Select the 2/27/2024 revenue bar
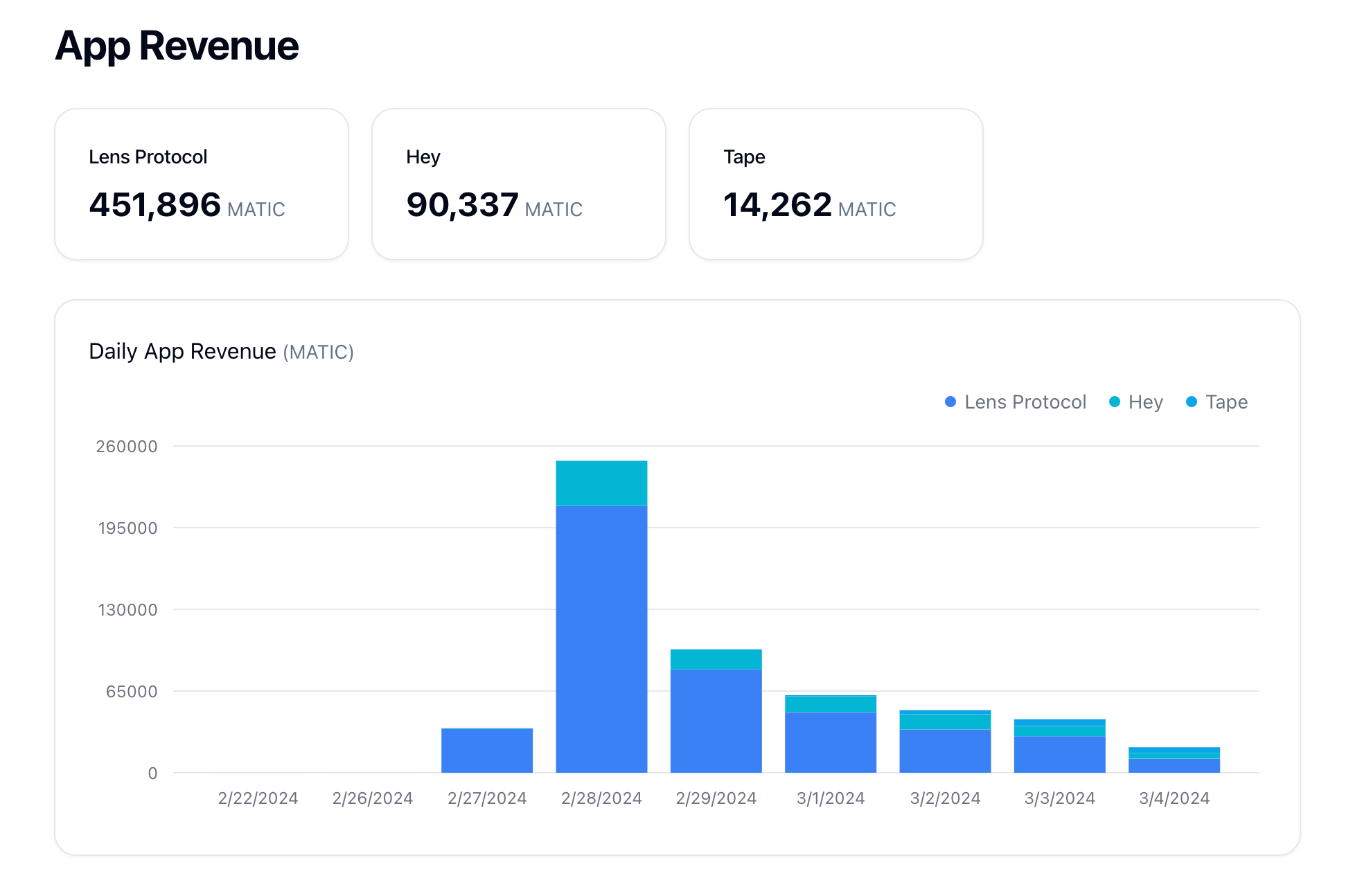The image size is (1362, 896). pos(487,751)
